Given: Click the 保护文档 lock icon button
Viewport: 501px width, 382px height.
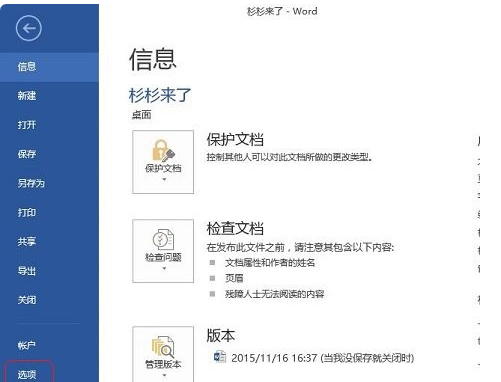Looking at the screenshot, I should (x=163, y=162).
